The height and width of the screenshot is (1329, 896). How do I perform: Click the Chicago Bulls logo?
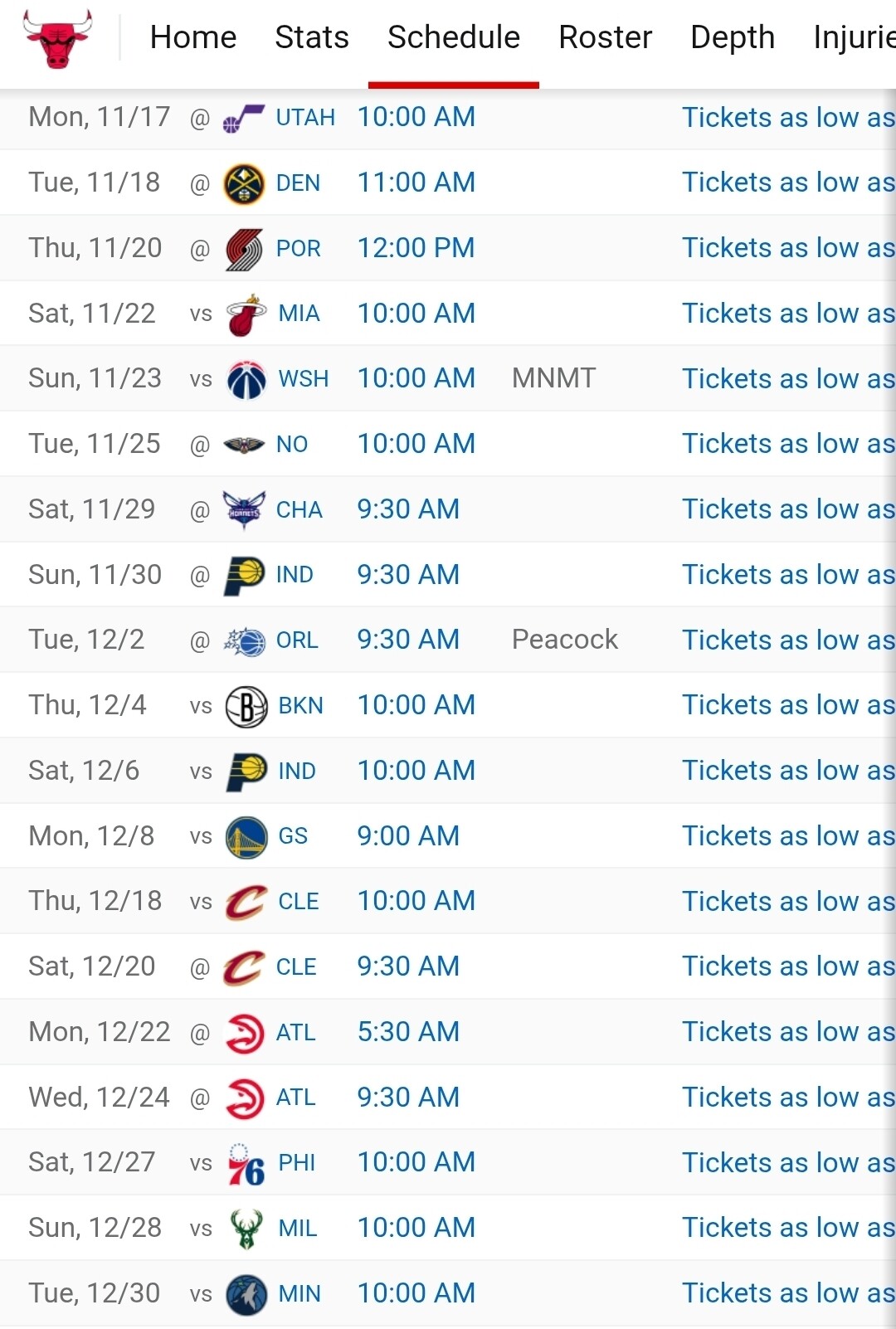coord(57,38)
